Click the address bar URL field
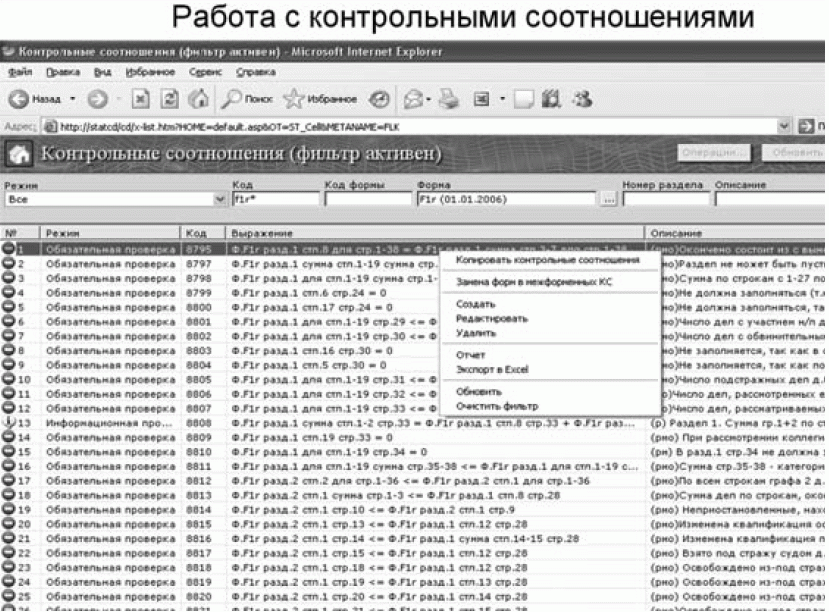Viewport: 829px width, 612px height. [x=418, y=127]
